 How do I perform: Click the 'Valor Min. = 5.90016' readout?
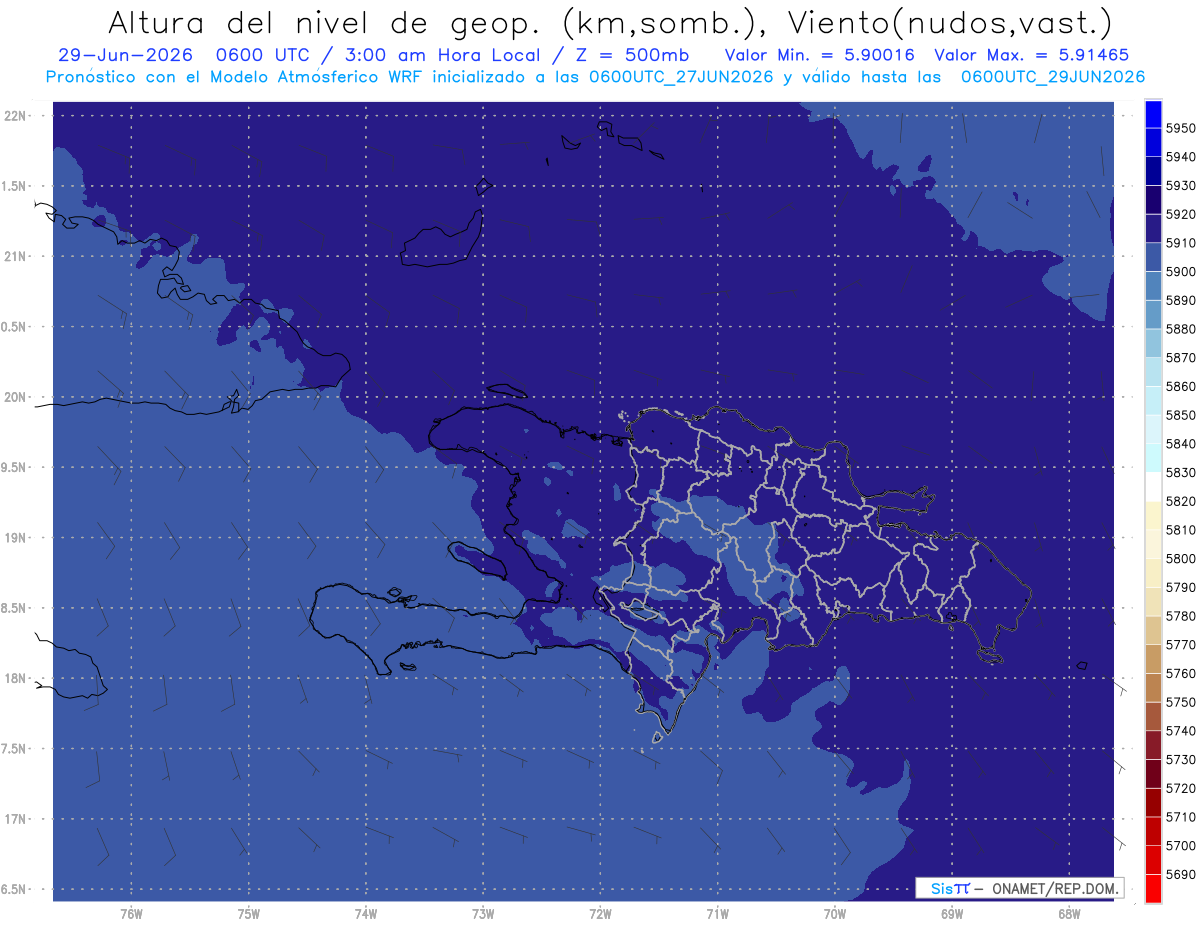[819, 55]
